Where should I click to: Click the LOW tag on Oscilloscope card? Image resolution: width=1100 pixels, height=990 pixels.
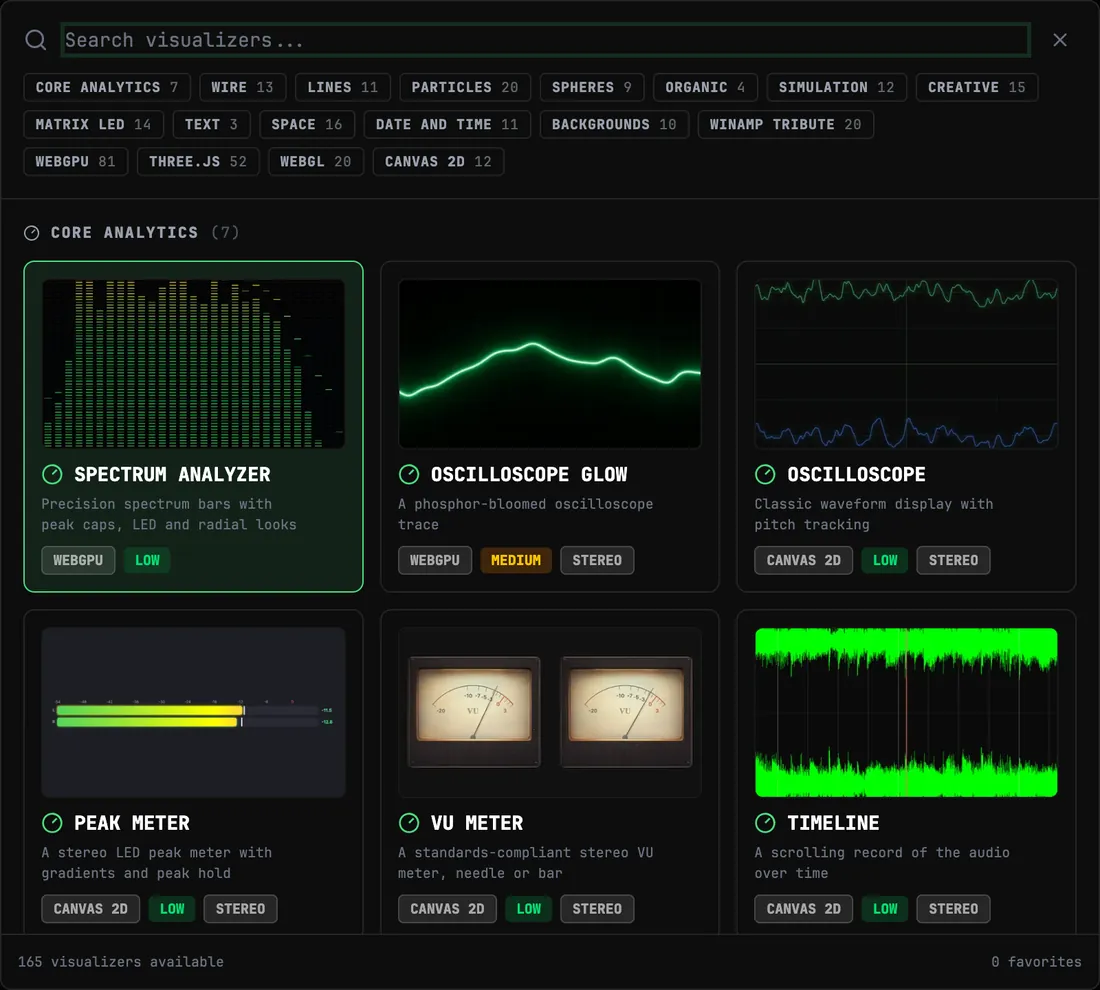(x=885, y=560)
